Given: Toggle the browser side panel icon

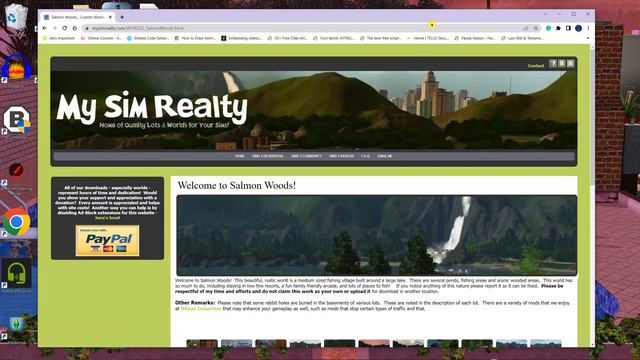Looking at the screenshot, I should click(x=568, y=28).
